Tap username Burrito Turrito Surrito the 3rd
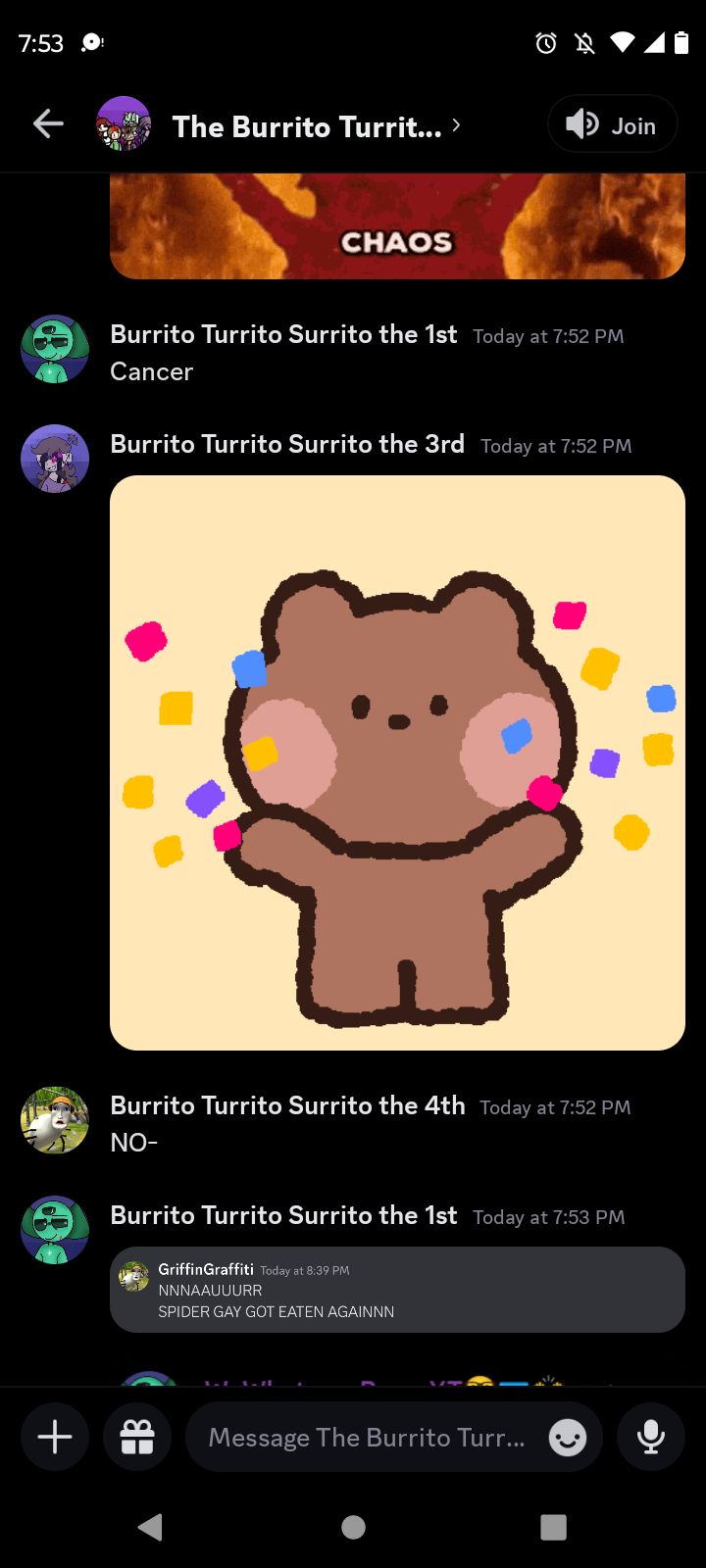This screenshot has width=706, height=1568. pos(287,444)
